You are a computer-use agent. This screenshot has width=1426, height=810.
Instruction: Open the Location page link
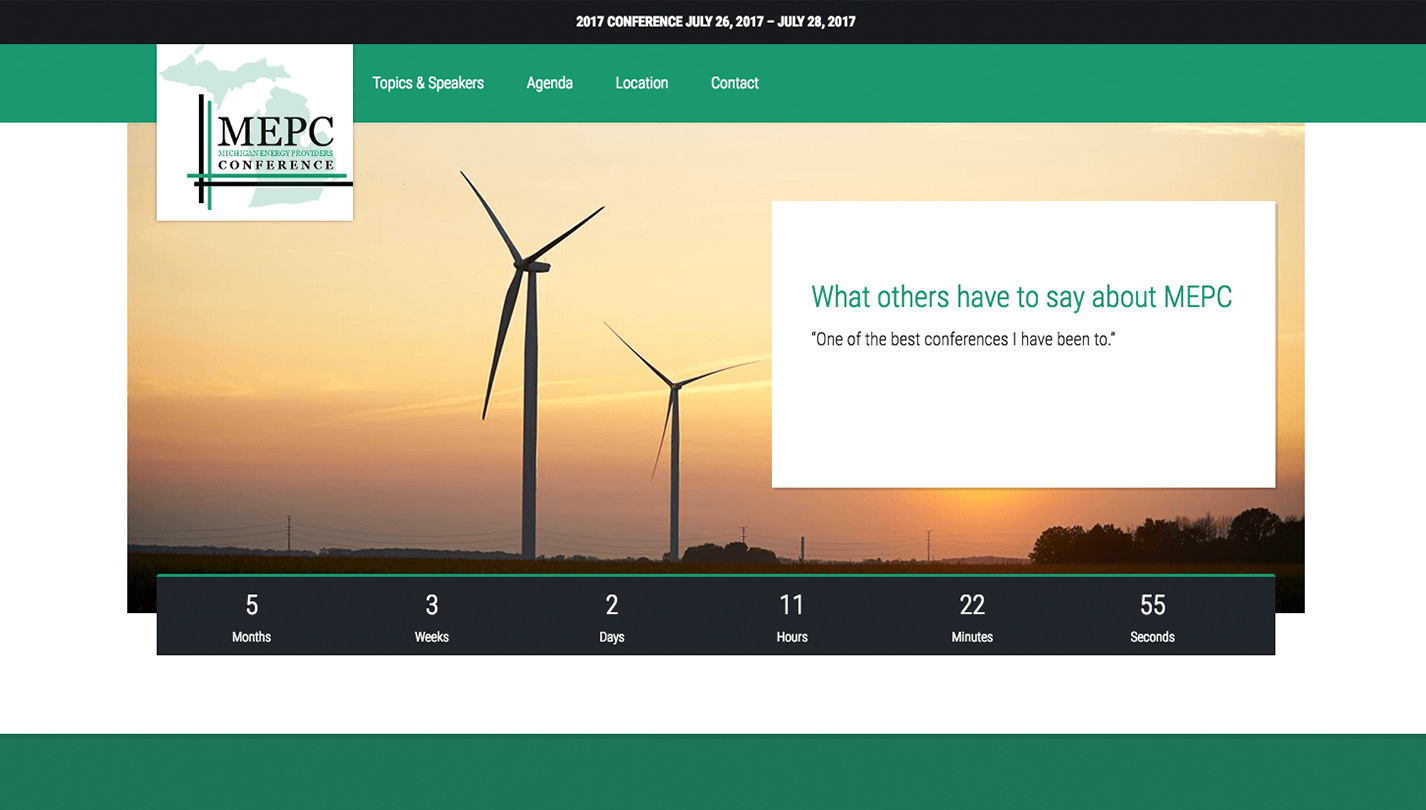(641, 83)
